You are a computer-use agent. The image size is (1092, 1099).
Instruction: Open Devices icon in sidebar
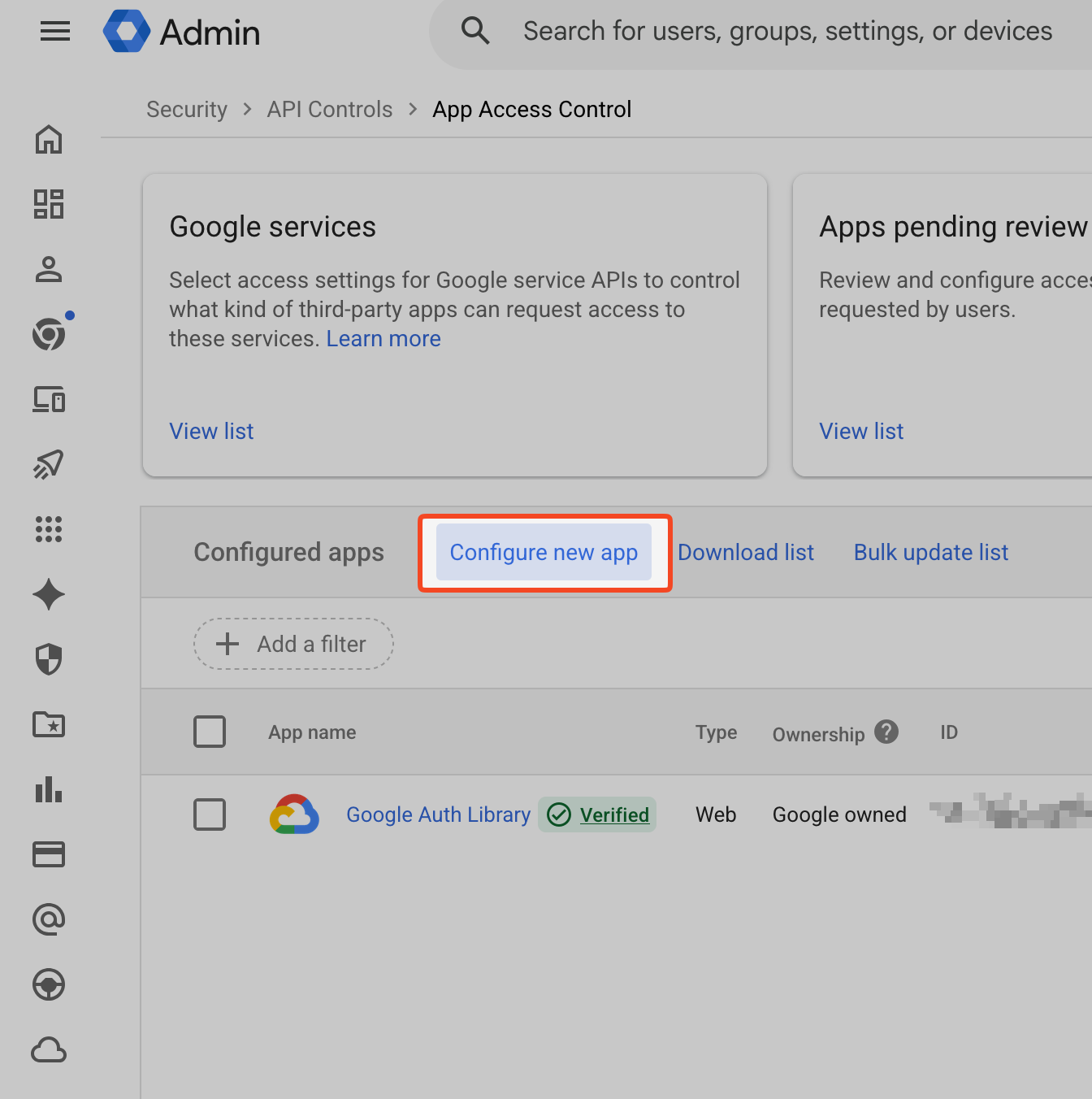click(x=49, y=399)
